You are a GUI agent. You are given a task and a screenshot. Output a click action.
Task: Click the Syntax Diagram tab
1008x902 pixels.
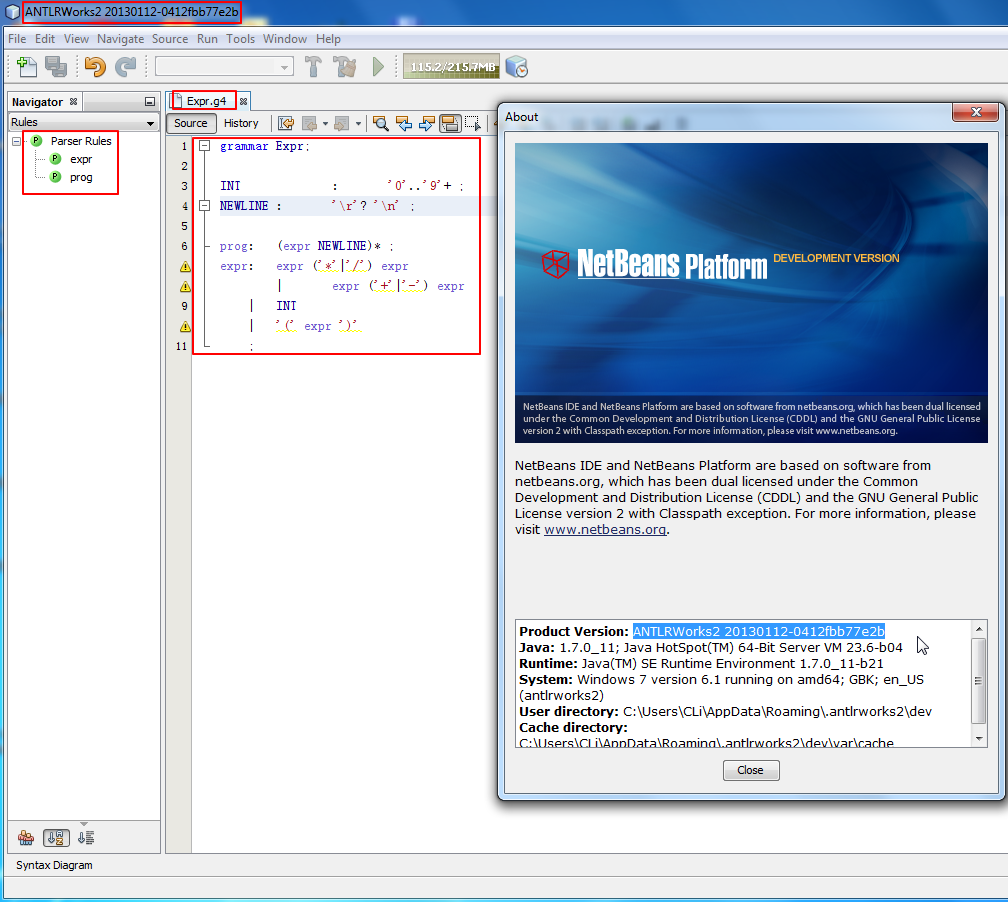pos(54,865)
